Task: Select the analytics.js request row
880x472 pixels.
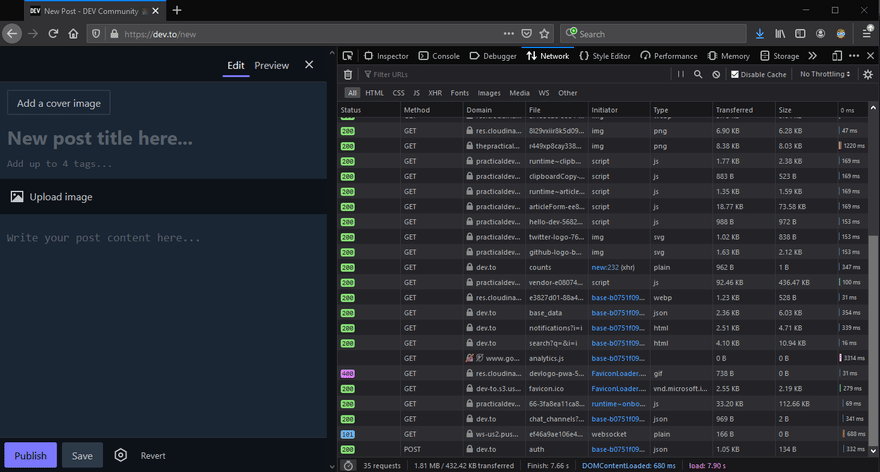Action: [603, 358]
